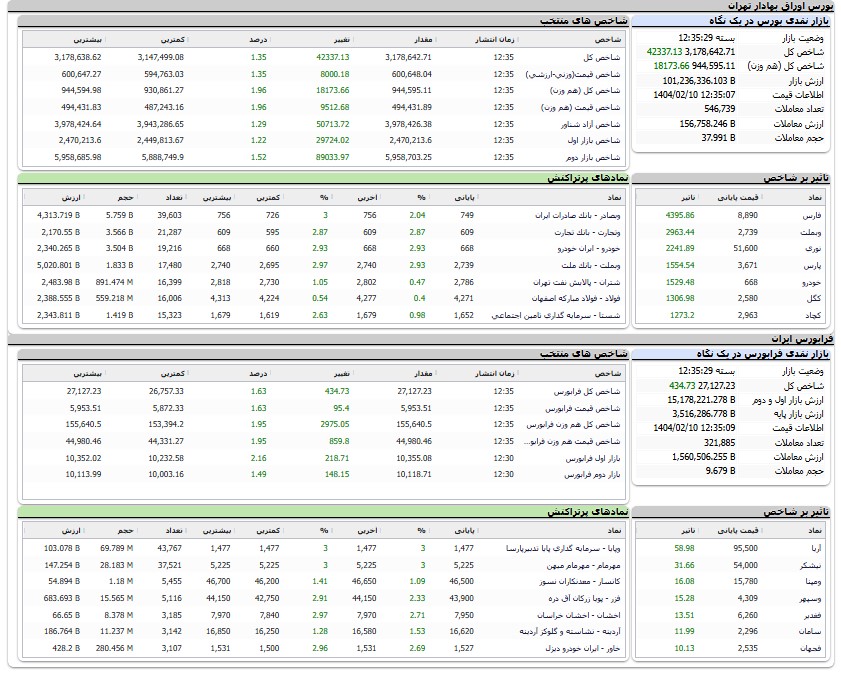841x675 pixels.
Task: Click trade value '156,758.246 B'
Action: [x=707, y=124]
